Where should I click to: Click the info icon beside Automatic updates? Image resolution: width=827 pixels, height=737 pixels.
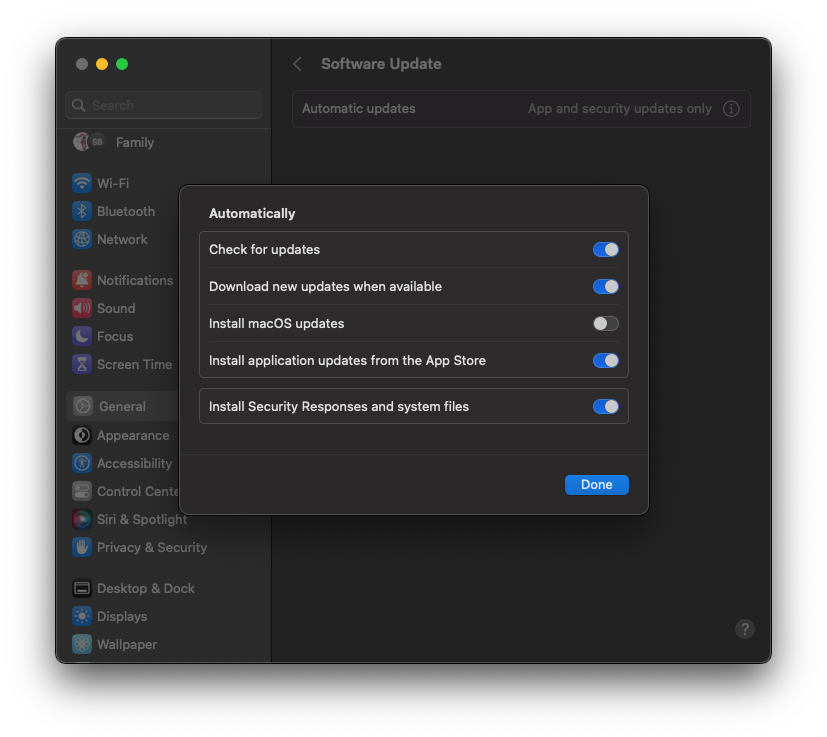[731, 109]
